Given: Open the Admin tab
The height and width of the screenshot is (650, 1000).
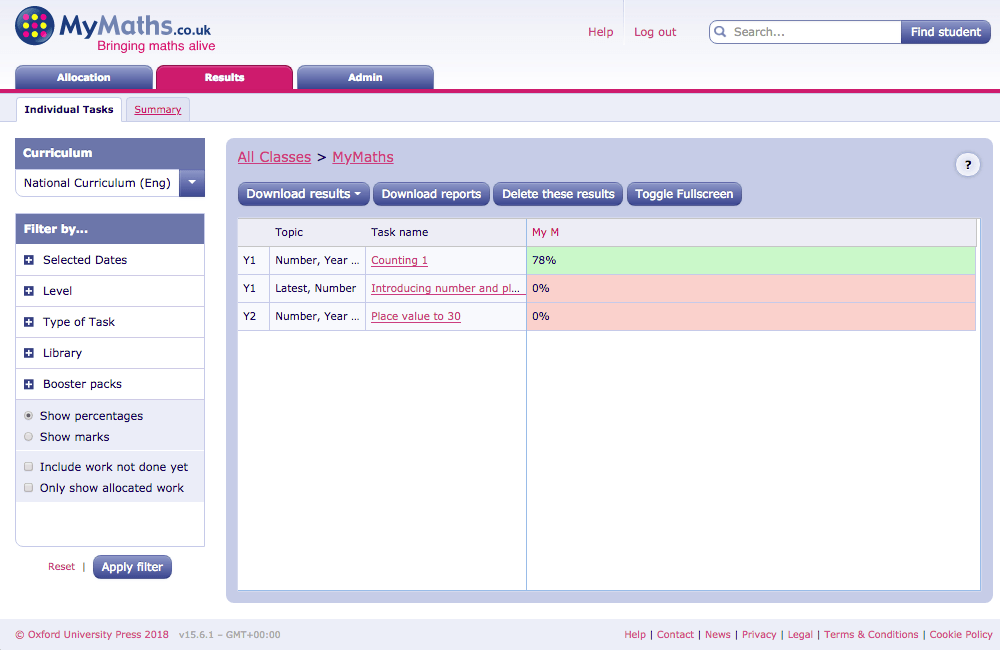Looking at the screenshot, I should [365, 76].
